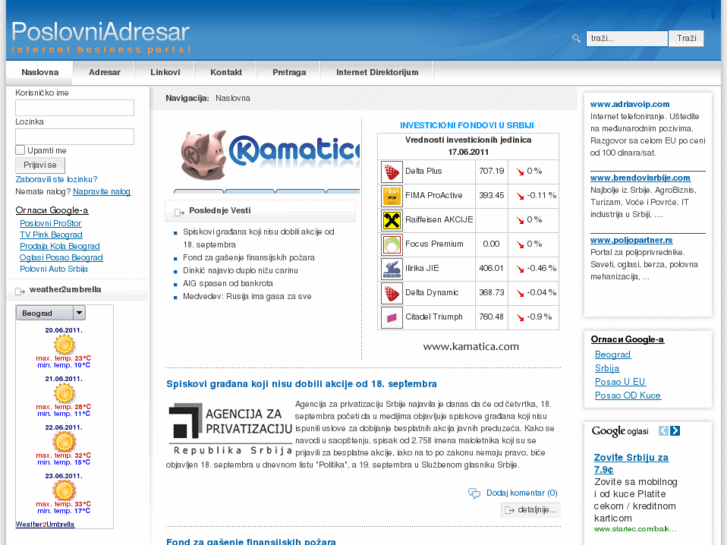Open the Adresar tab
This screenshot has height=545, width=727.
[104, 72]
